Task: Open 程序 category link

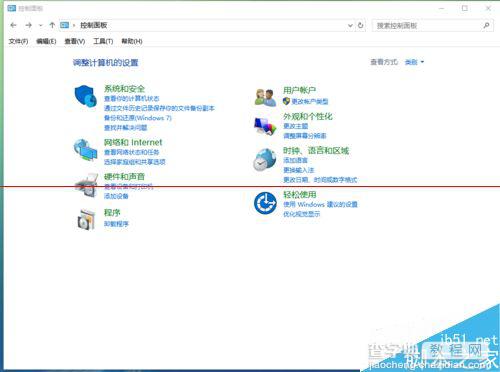Action: click(x=112, y=212)
